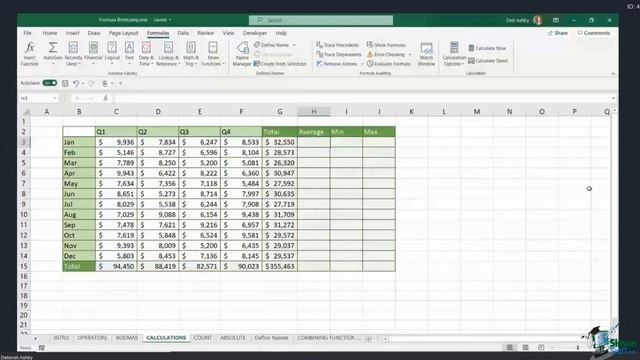The height and width of the screenshot is (360, 640).
Task: Click the Undo arrow
Action: [x=76, y=83]
